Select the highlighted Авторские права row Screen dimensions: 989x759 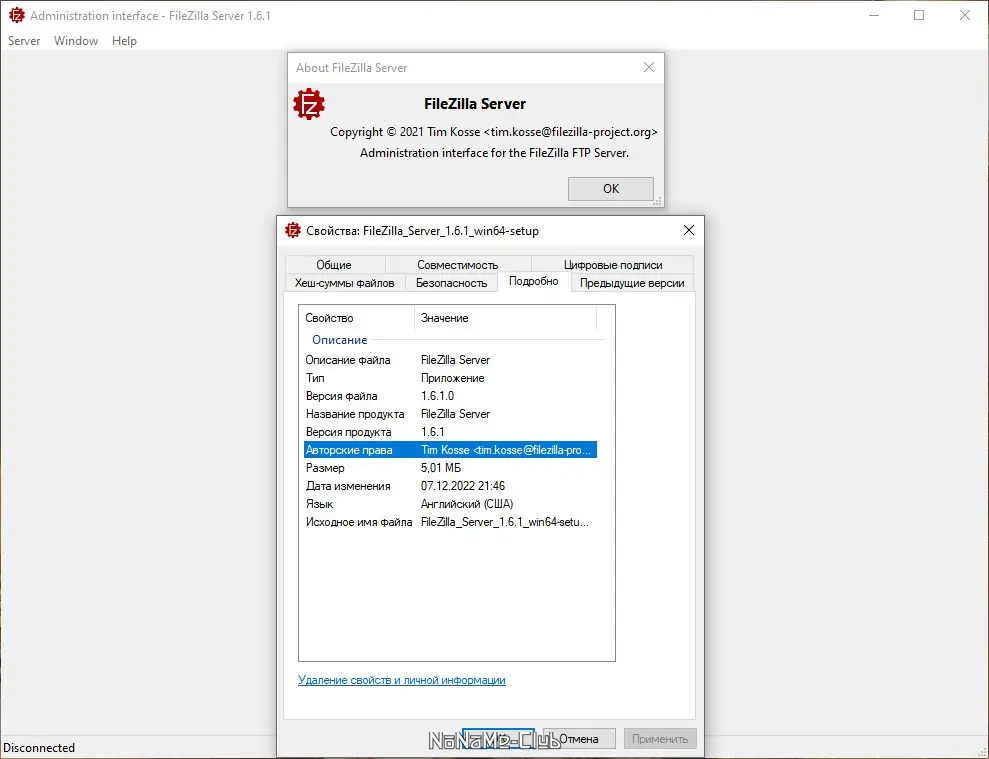coord(450,450)
